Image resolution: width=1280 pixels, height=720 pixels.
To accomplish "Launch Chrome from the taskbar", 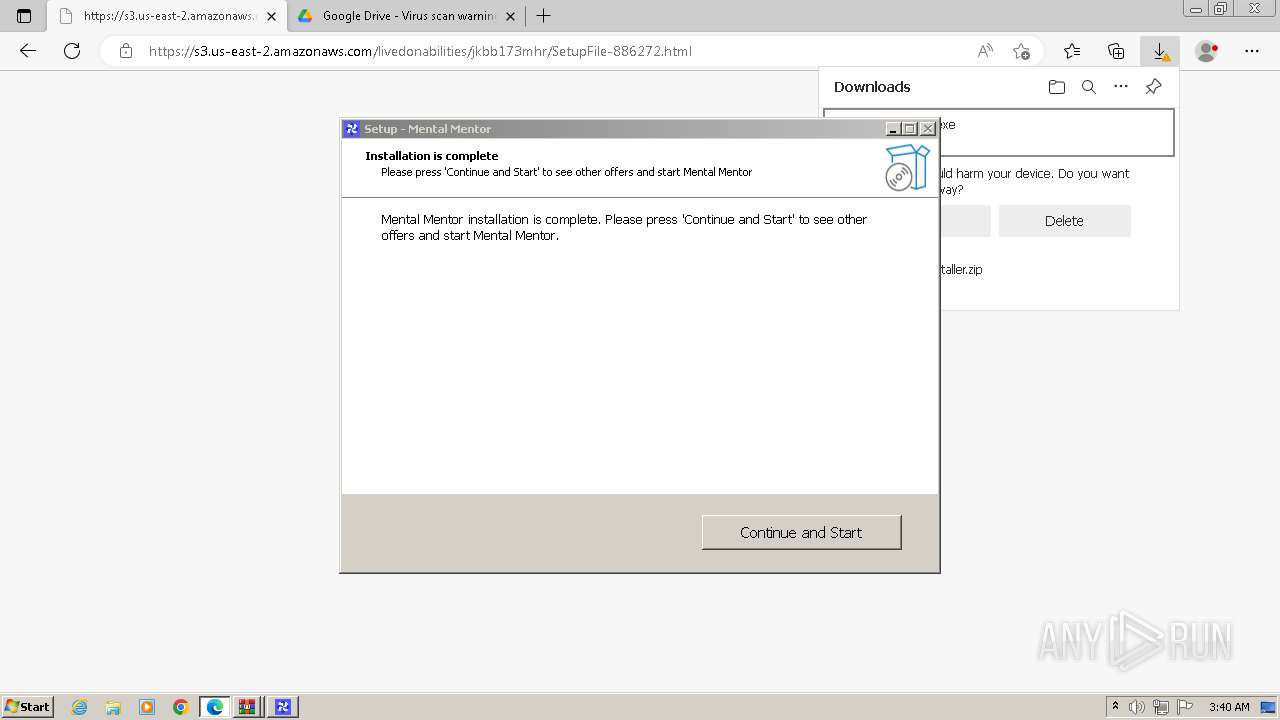I will pyautogui.click(x=180, y=707).
